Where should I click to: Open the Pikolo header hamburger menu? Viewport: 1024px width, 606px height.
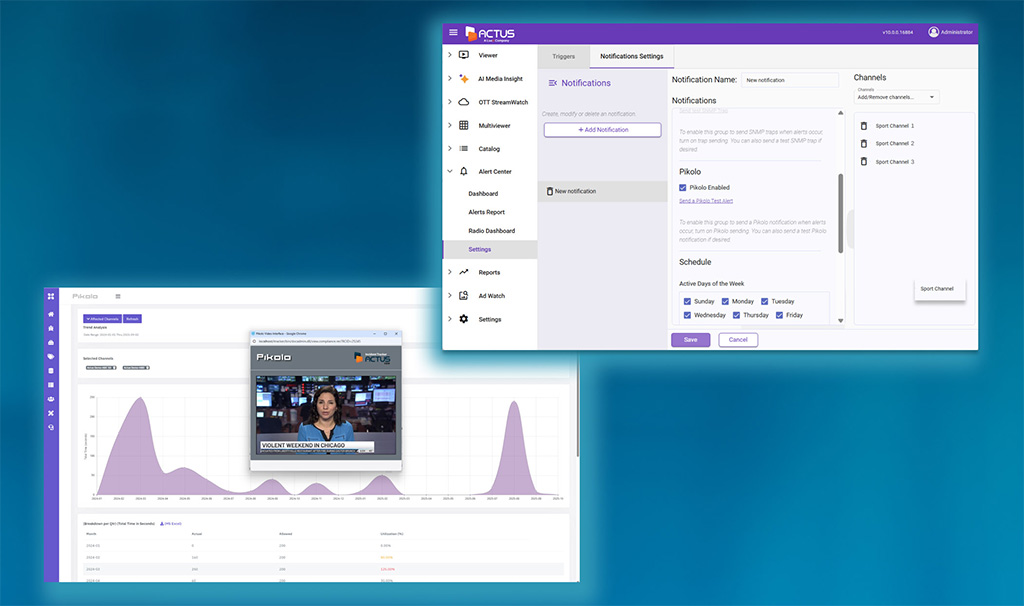(x=118, y=296)
